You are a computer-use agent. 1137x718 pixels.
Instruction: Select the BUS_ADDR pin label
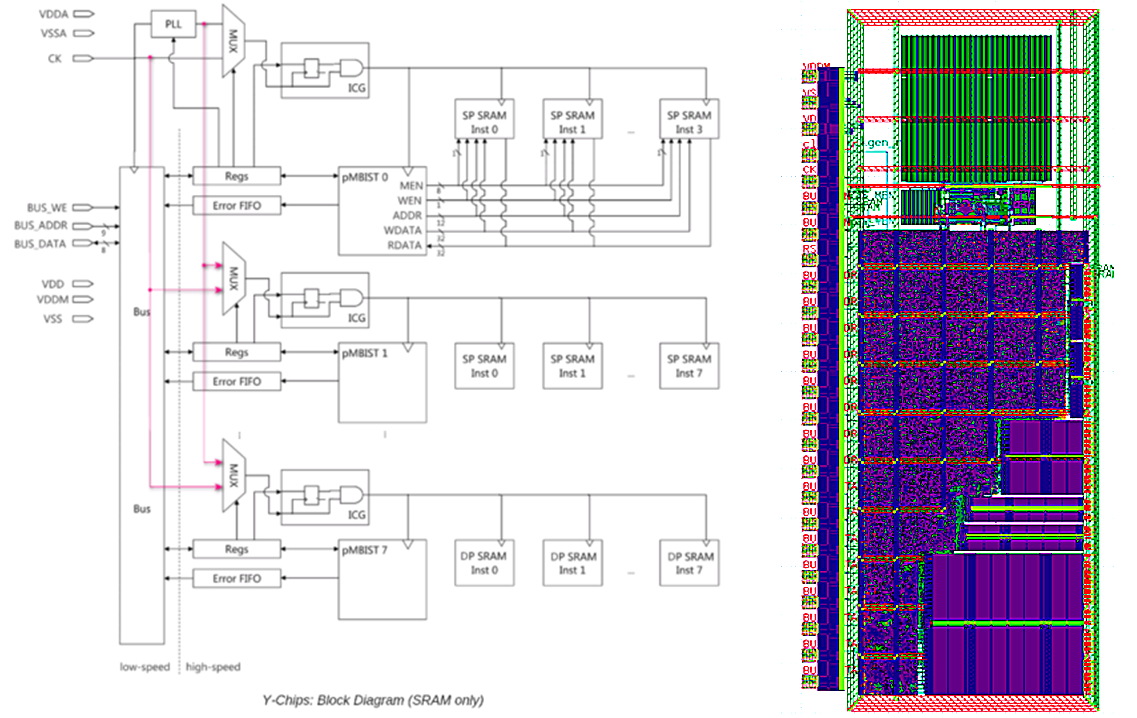coord(41,226)
